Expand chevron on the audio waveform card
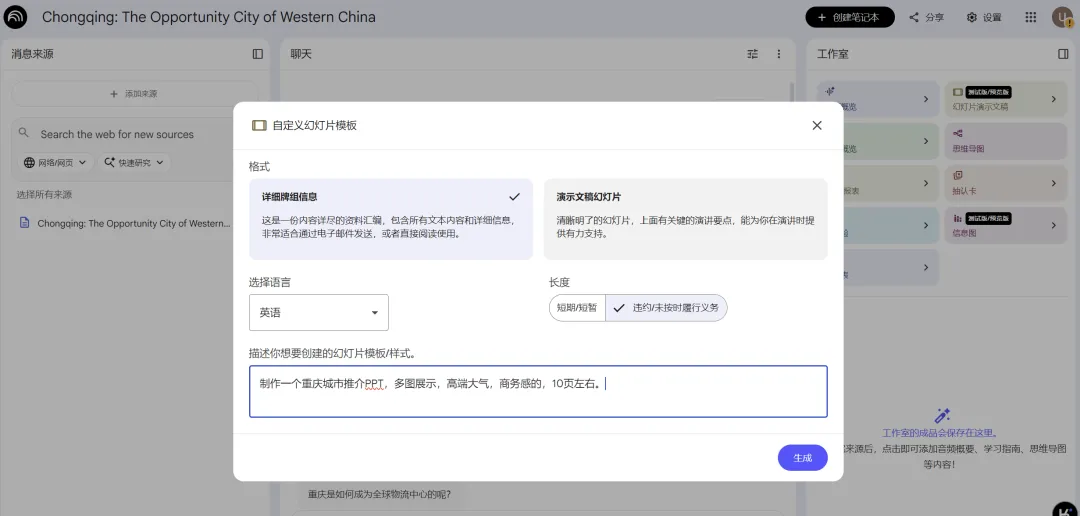The image size is (1080, 516). click(x=926, y=99)
